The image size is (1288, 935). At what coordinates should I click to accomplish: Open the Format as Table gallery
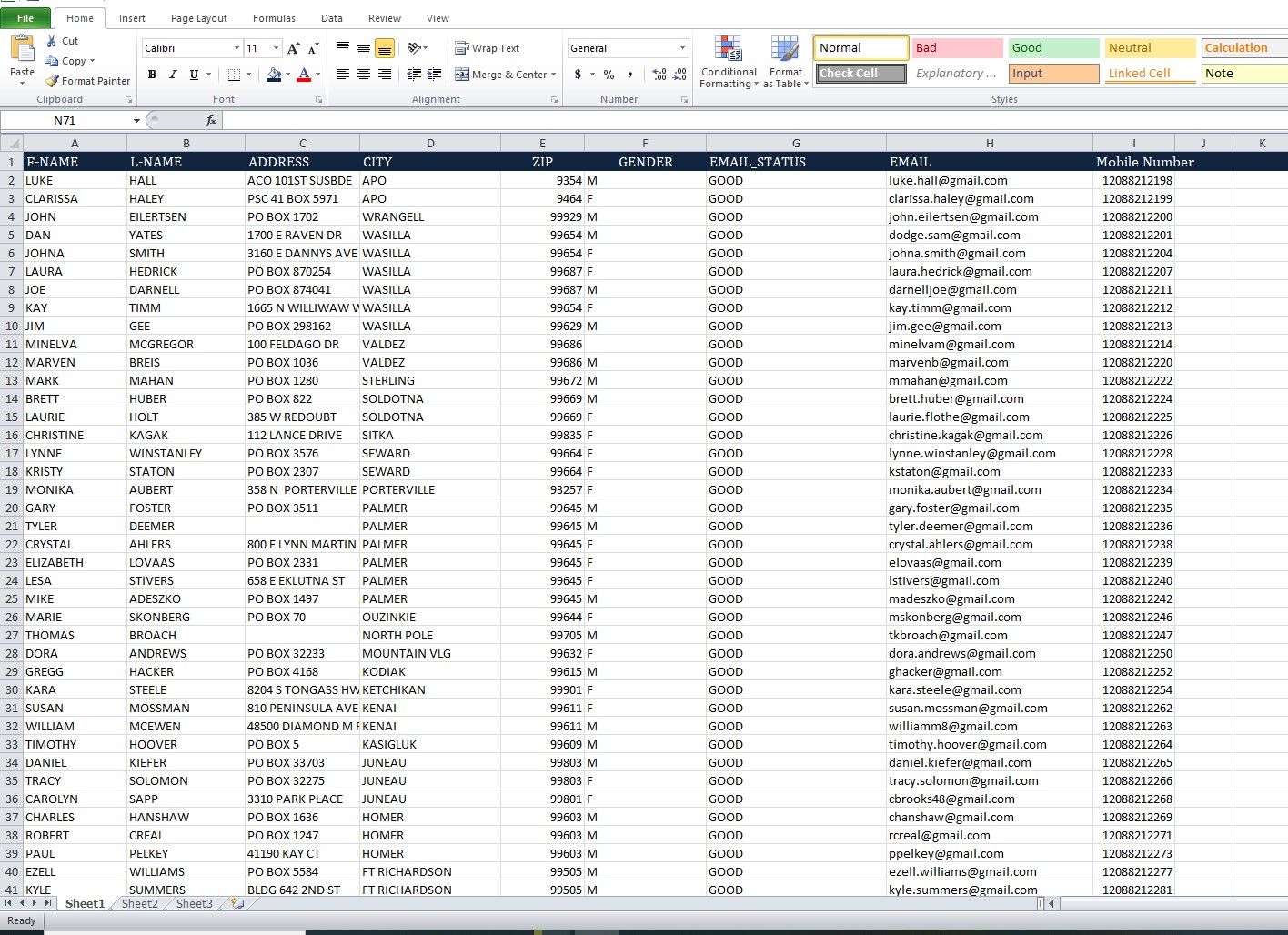tap(785, 62)
